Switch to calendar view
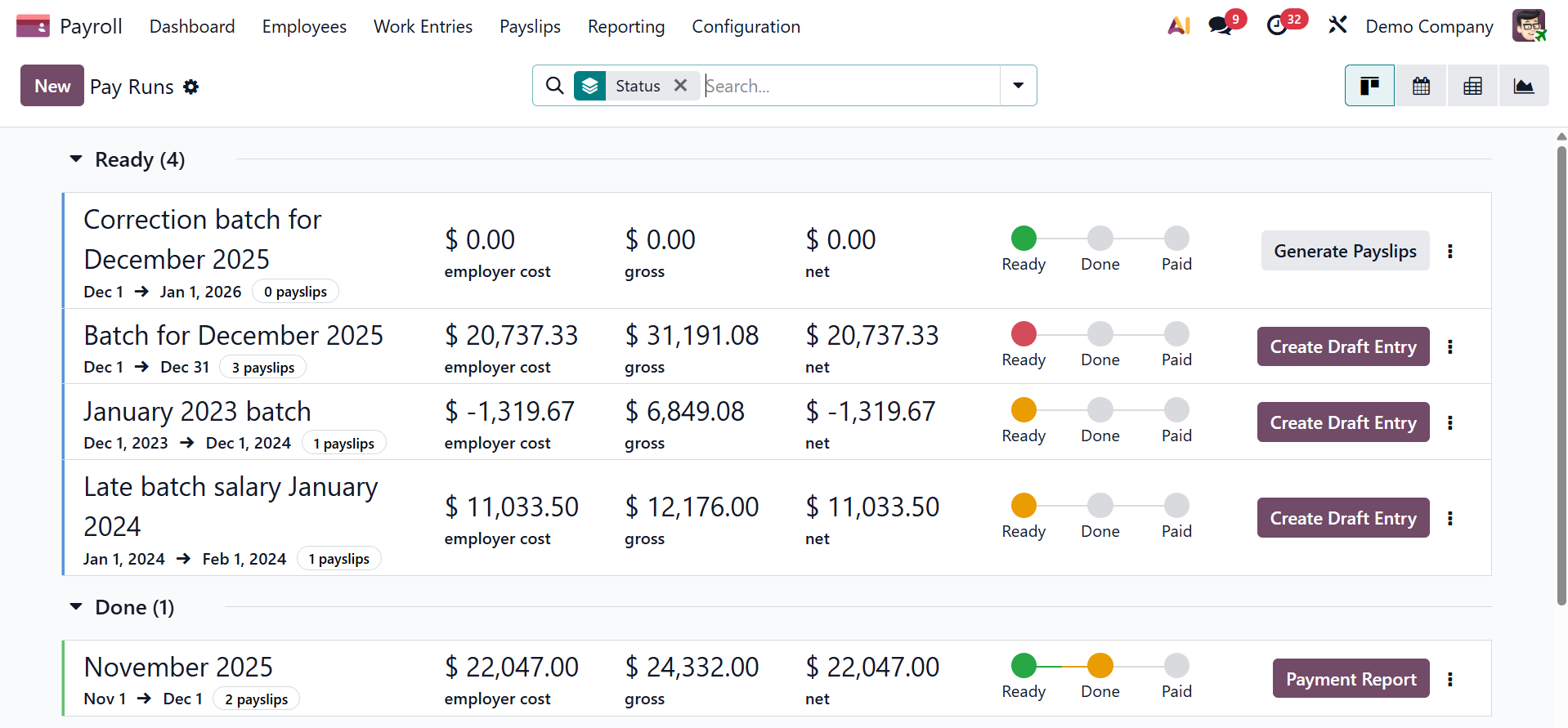This screenshot has height=728, width=1568. coord(1421,86)
